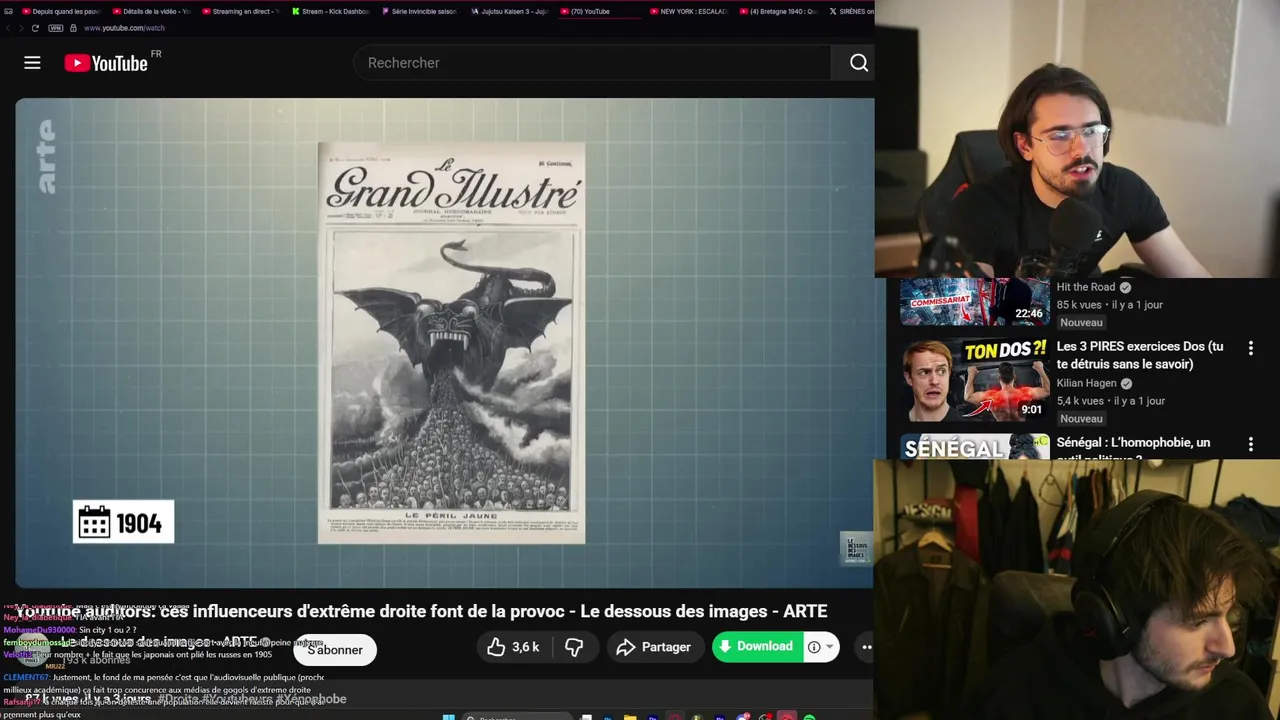Switch to 'NEW YORK : ESCALAD' tab
Screen dimensions: 1280x720
[x=688, y=11]
